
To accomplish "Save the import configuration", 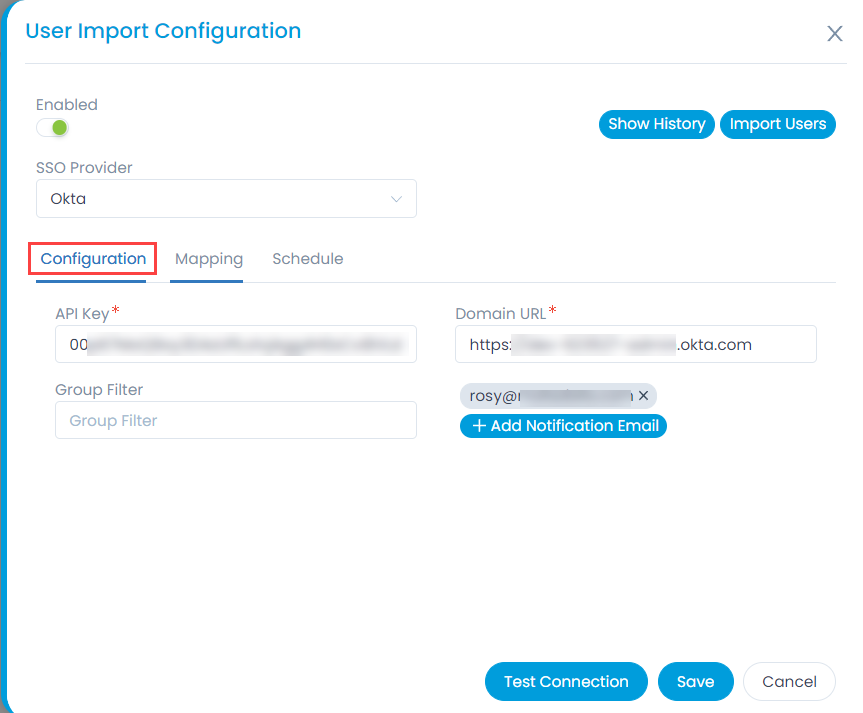I will pos(696,682).
